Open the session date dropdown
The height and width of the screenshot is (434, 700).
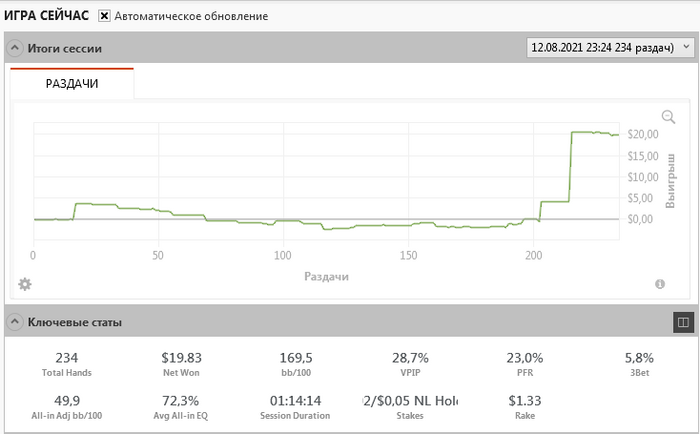609,48
